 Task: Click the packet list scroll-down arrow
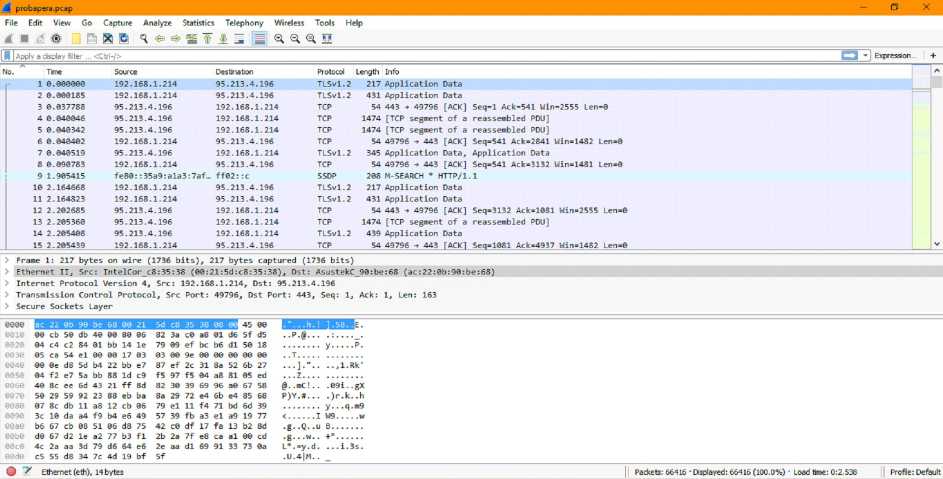[937, 244]
